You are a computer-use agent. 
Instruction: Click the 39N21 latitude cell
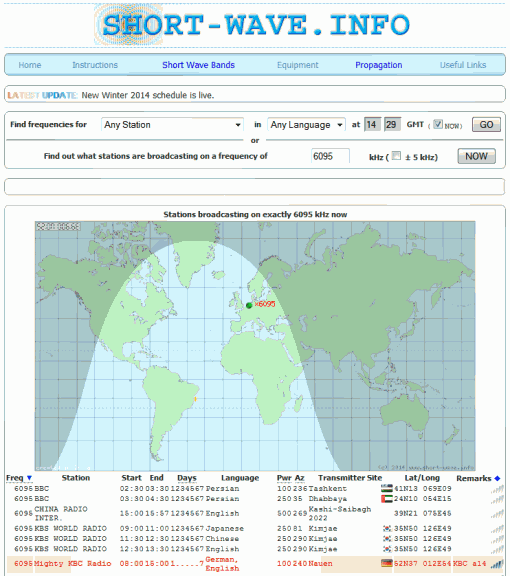tap(406, 514)
